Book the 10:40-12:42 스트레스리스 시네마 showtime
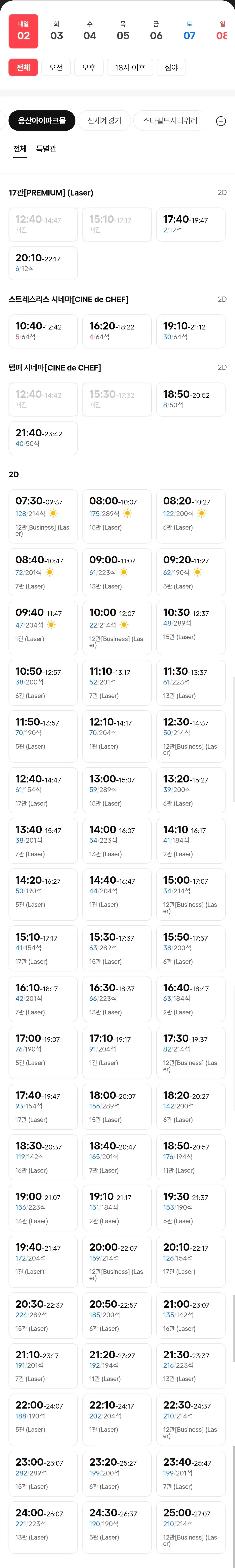 (43, 331)
